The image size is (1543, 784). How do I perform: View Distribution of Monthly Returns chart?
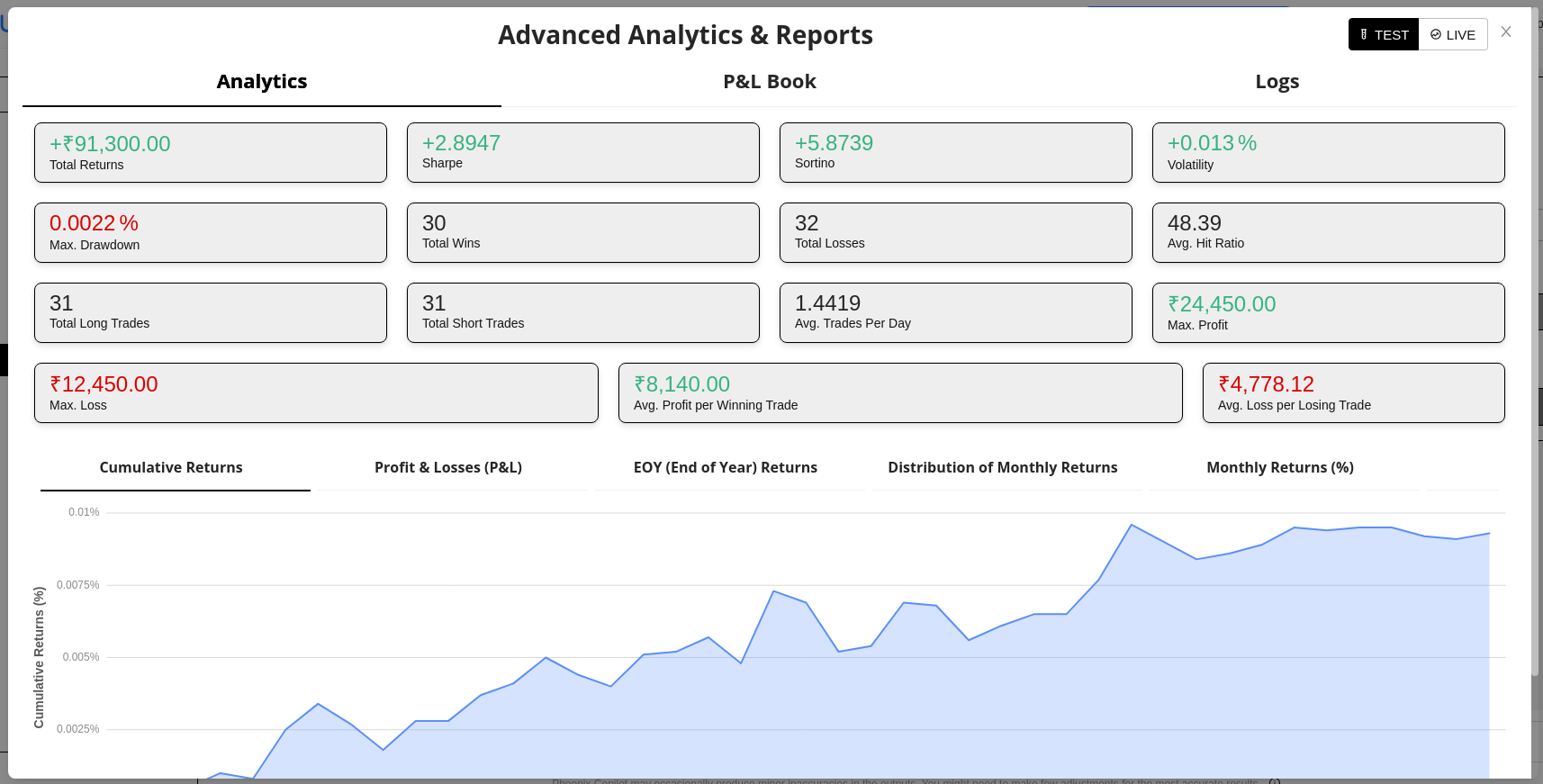(1002, 468)
